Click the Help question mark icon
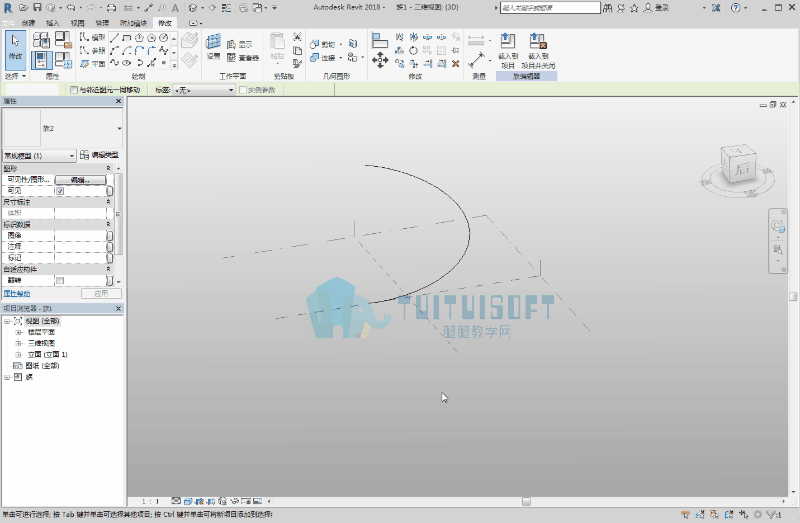The image size is (800, 523). click(735, 8)
